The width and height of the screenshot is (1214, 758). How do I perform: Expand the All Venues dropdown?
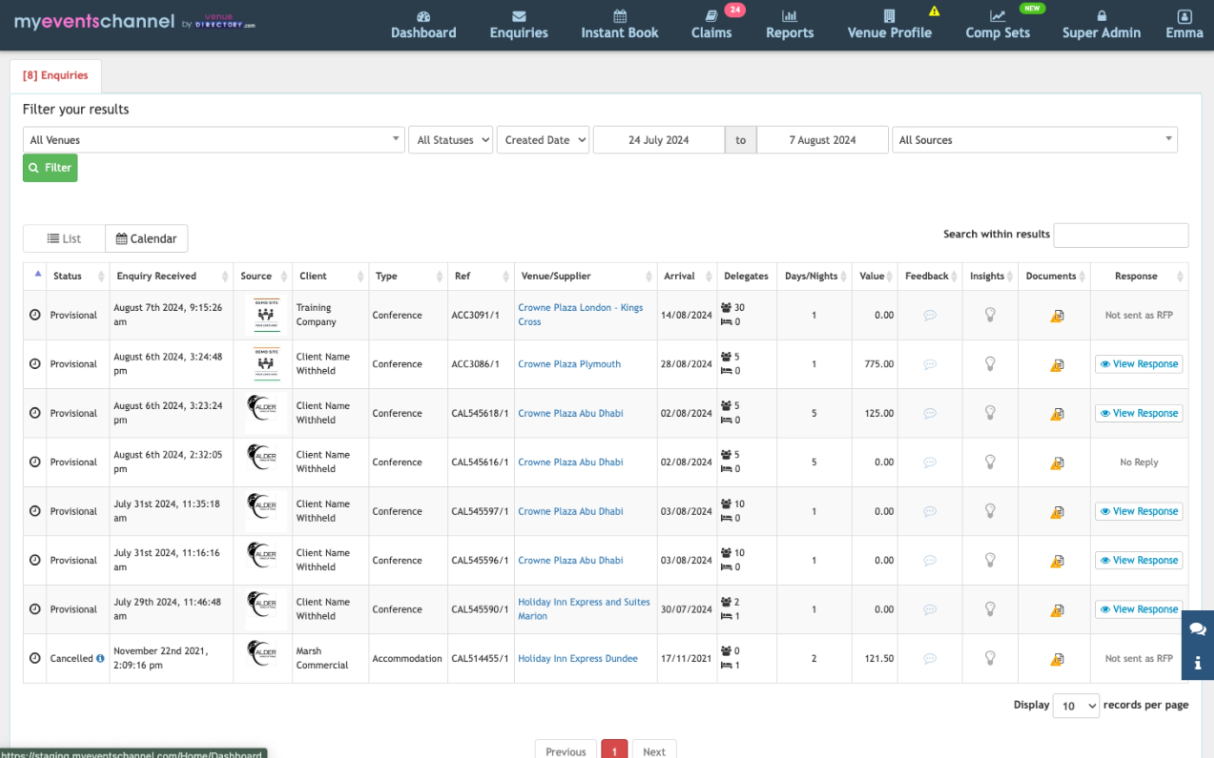coord(214,140)
